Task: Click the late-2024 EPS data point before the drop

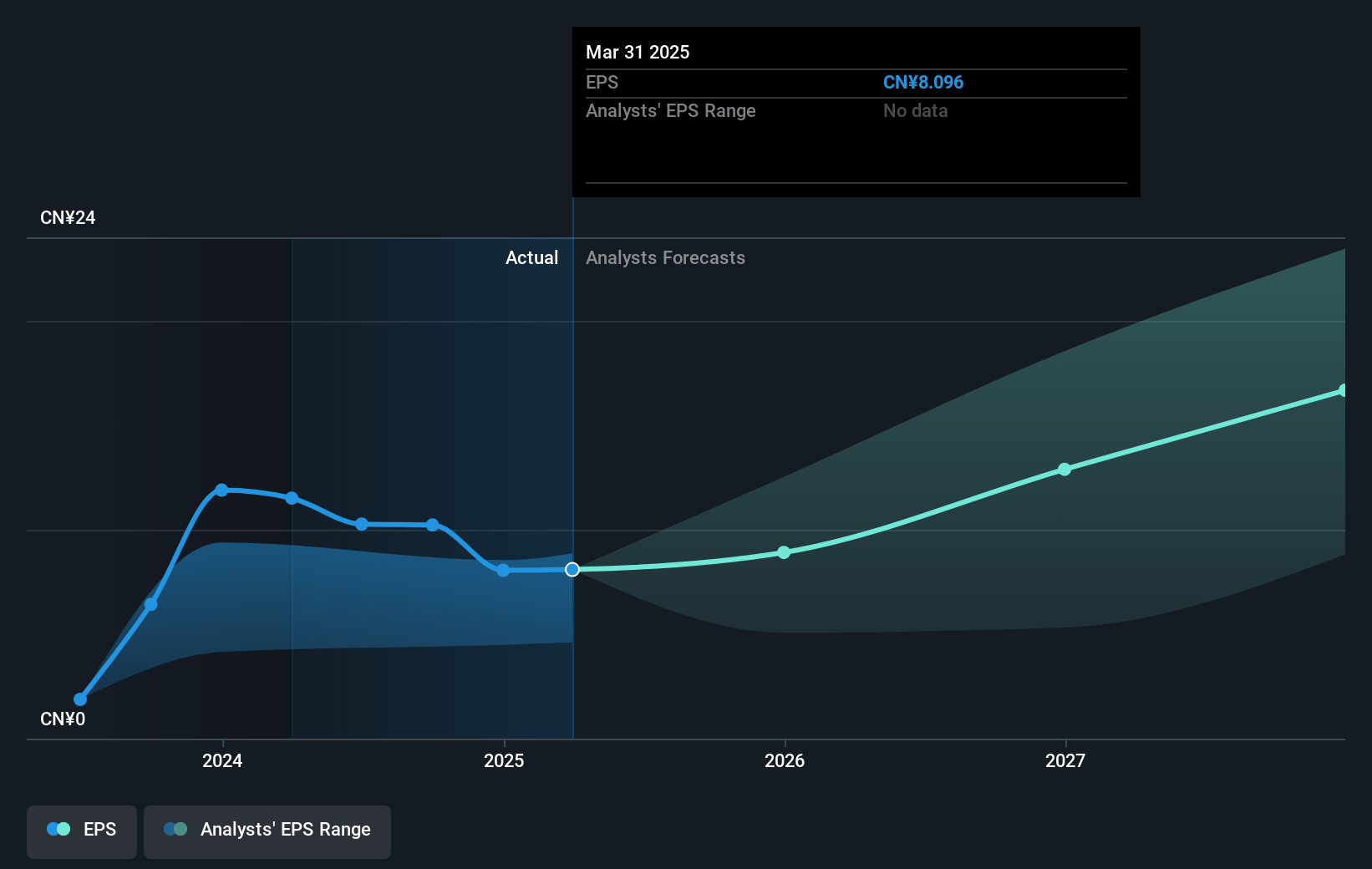Action: (x=432, y=526)
